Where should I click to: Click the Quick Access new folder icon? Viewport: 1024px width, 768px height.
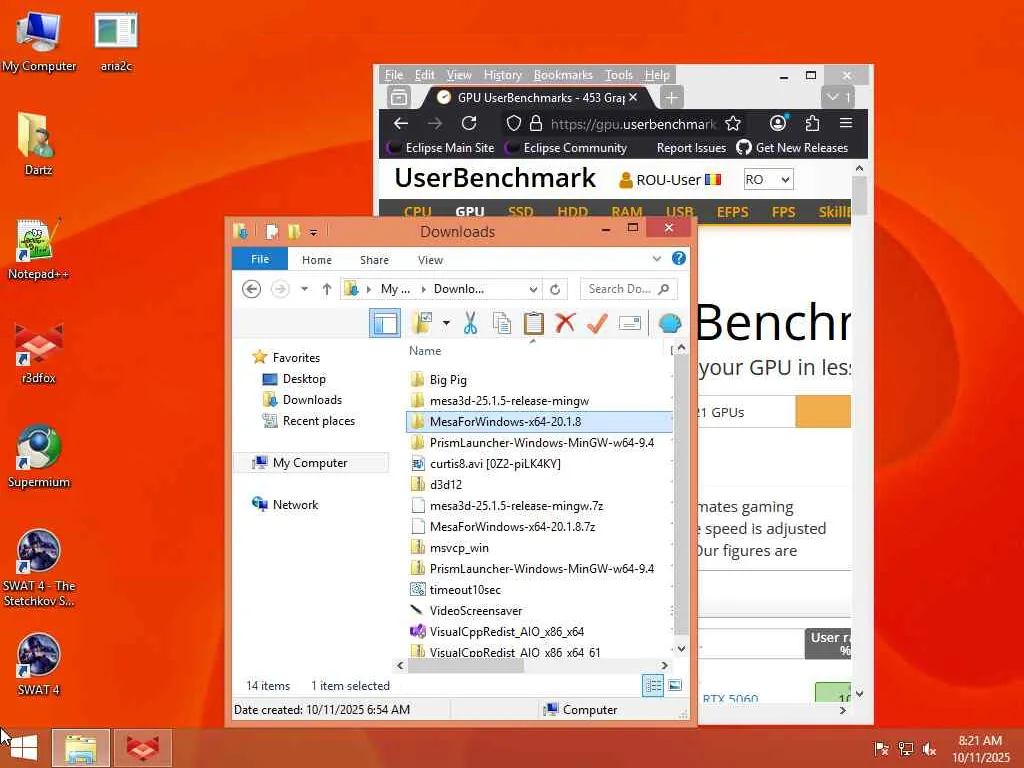pyautogui.click(x=294, y=231)
